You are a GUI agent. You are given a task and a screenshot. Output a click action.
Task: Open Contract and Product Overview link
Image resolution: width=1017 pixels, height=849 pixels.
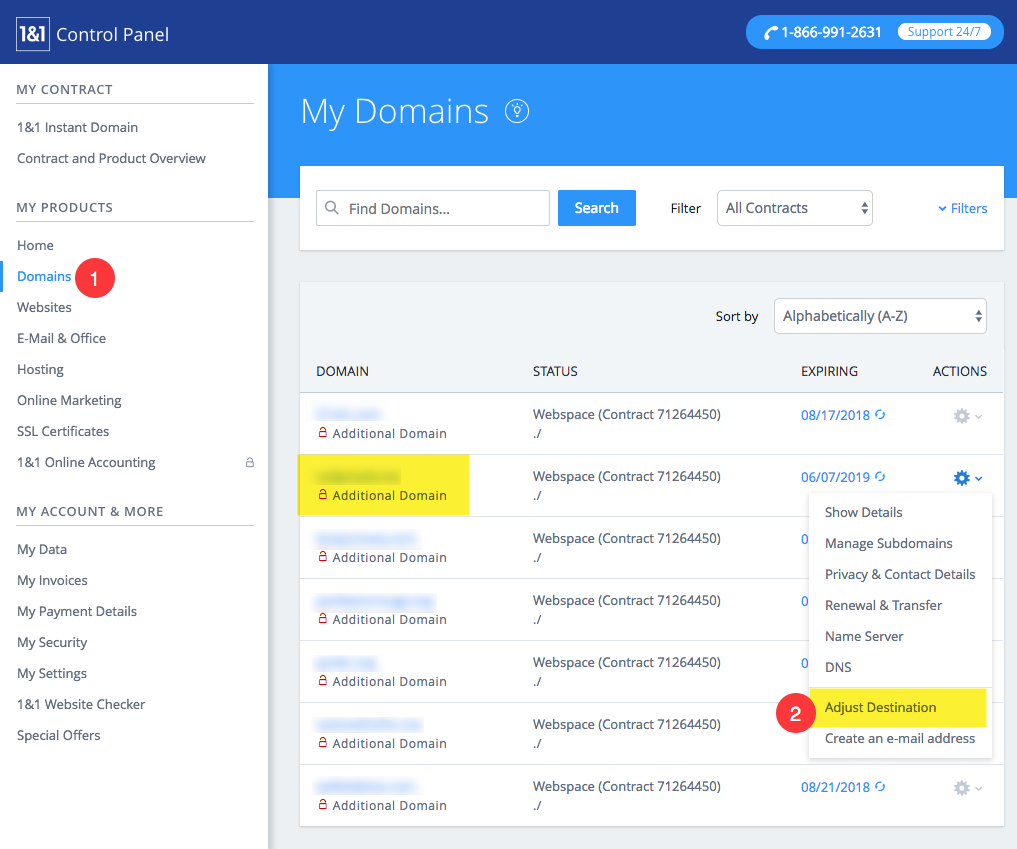click(x=111, y=159)
